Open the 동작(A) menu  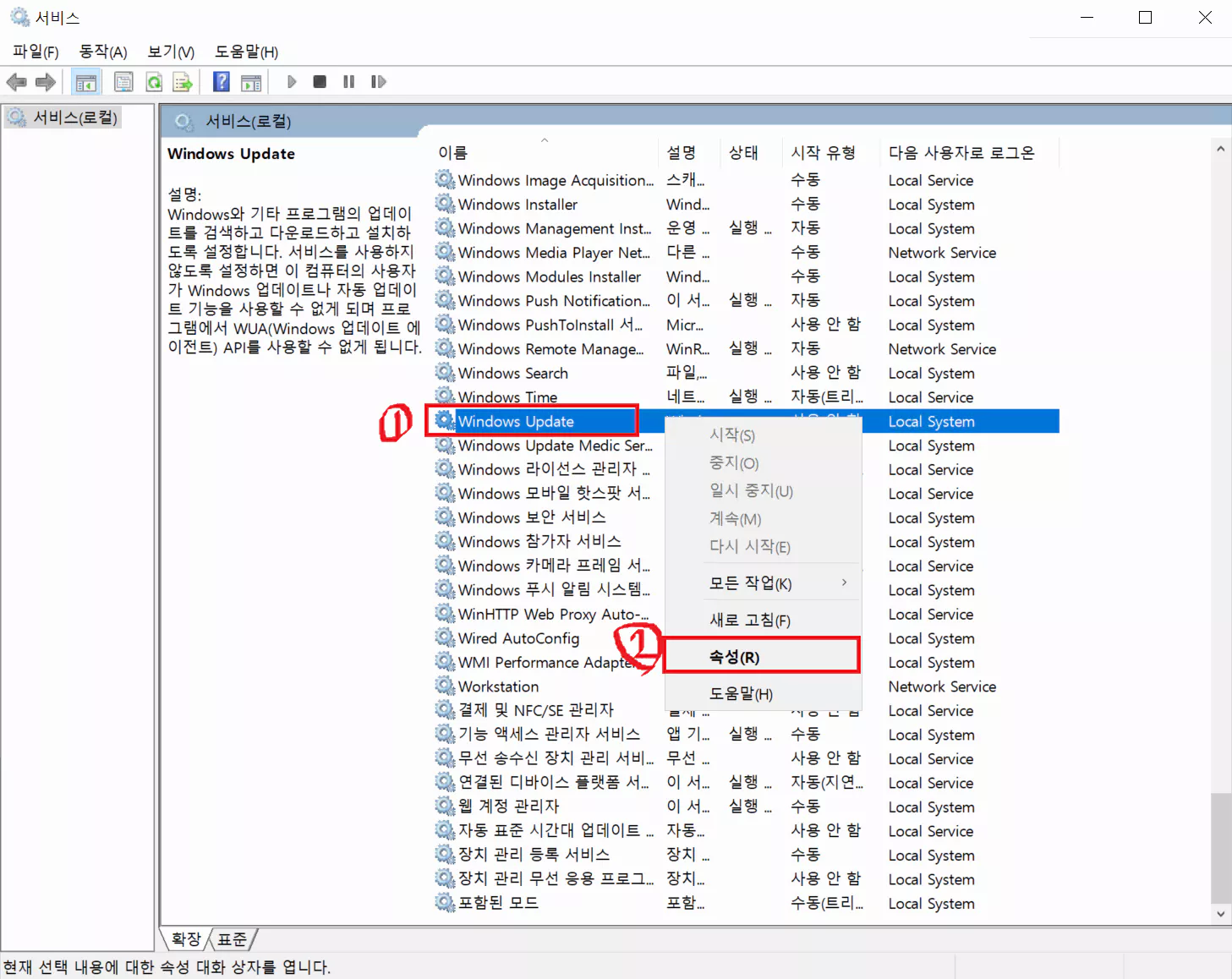103,52
